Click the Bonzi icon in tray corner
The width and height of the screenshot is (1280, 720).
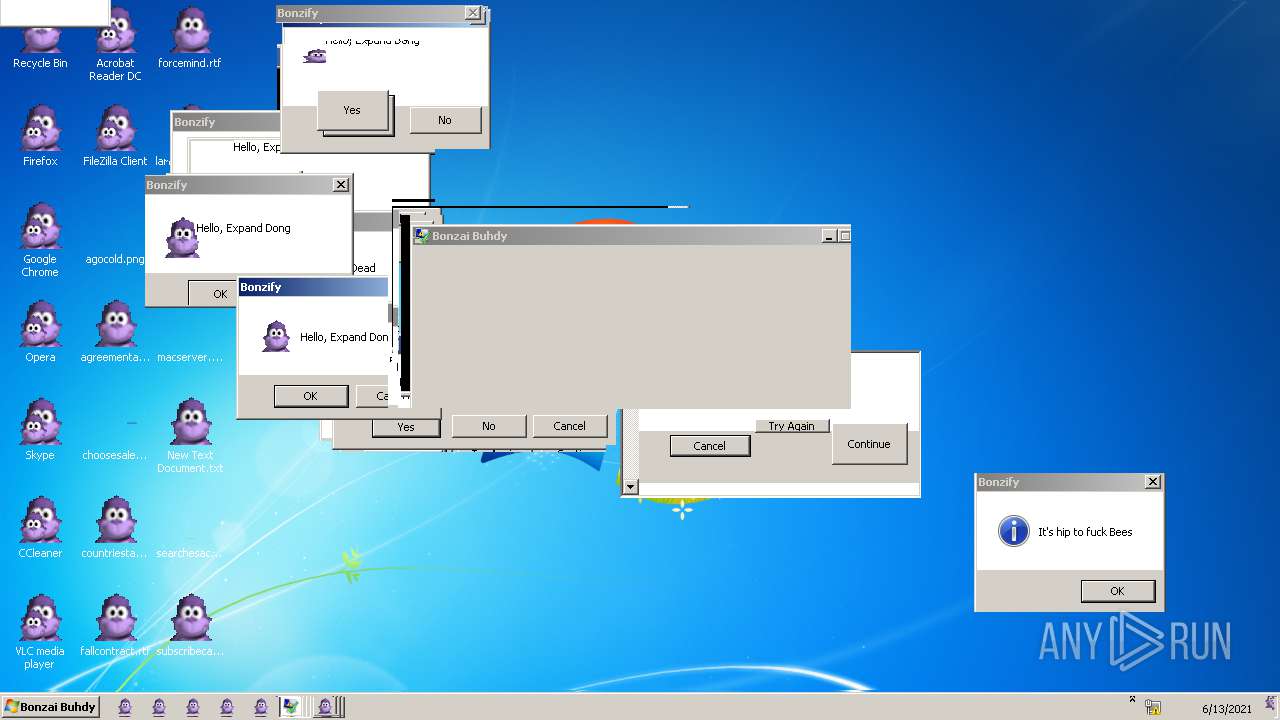pos(1269,703)
